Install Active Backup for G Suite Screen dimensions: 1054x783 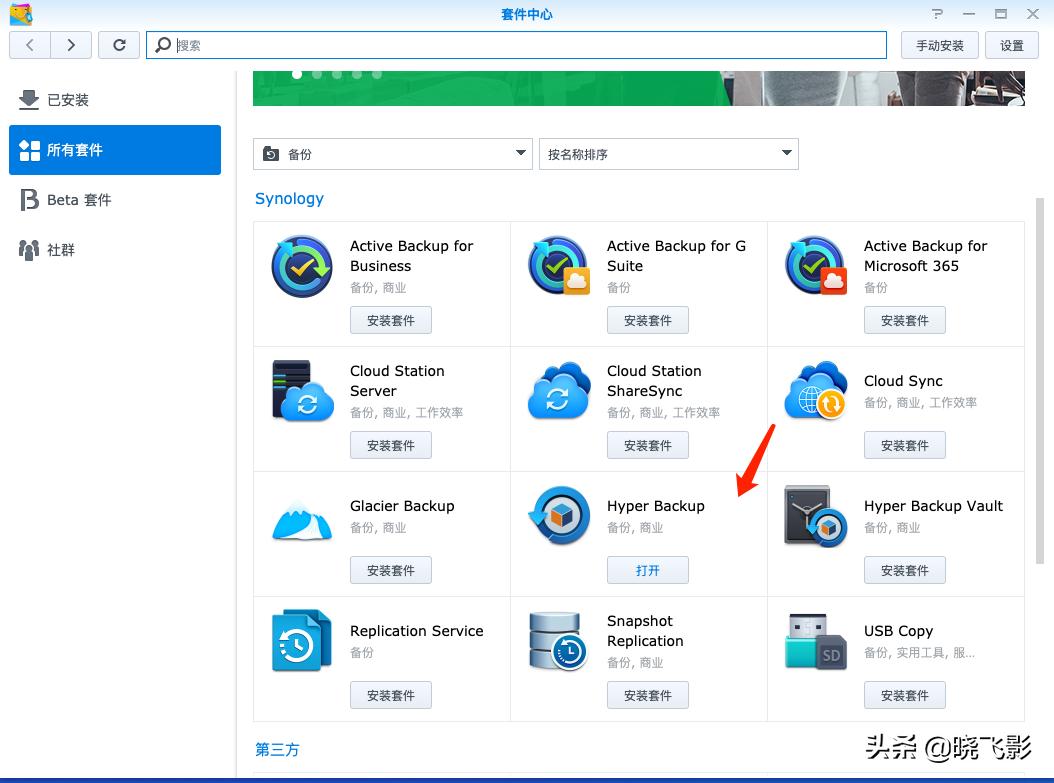pos(648,320)
